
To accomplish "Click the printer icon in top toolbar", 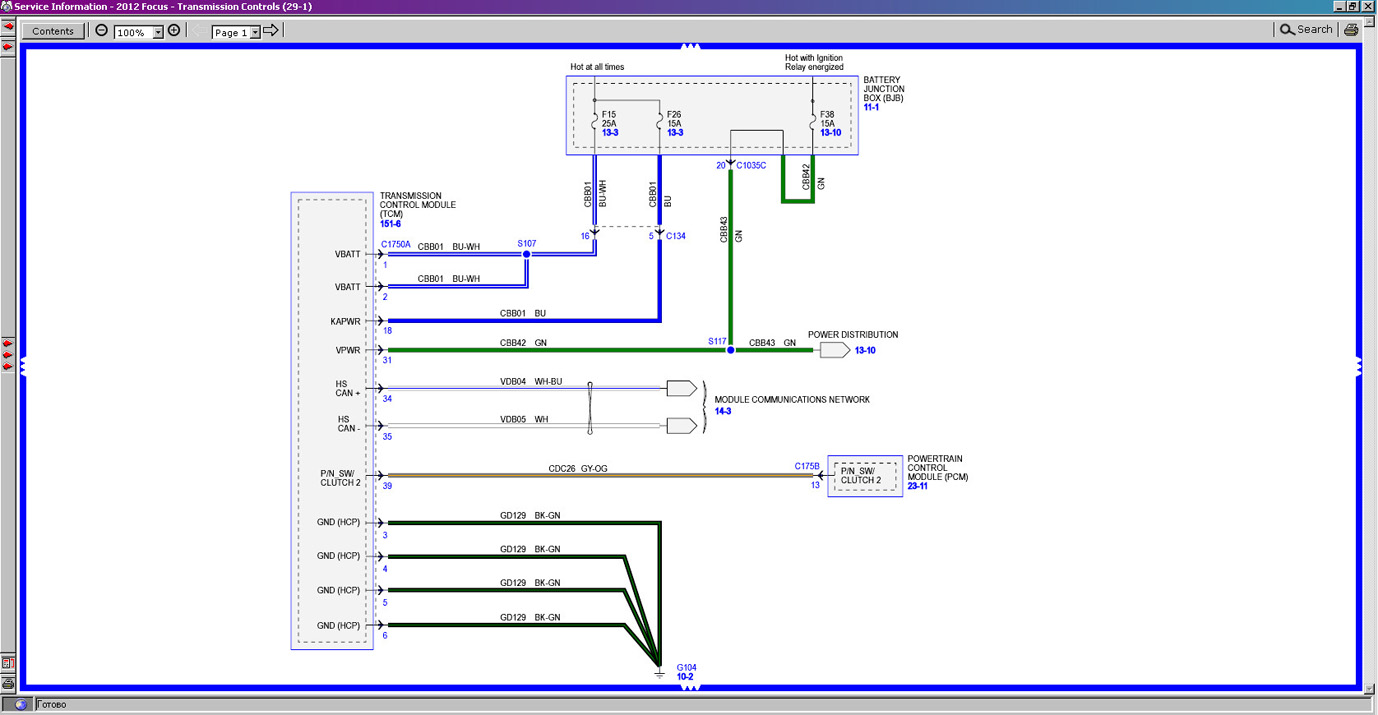I will [x=1351, y=30].
